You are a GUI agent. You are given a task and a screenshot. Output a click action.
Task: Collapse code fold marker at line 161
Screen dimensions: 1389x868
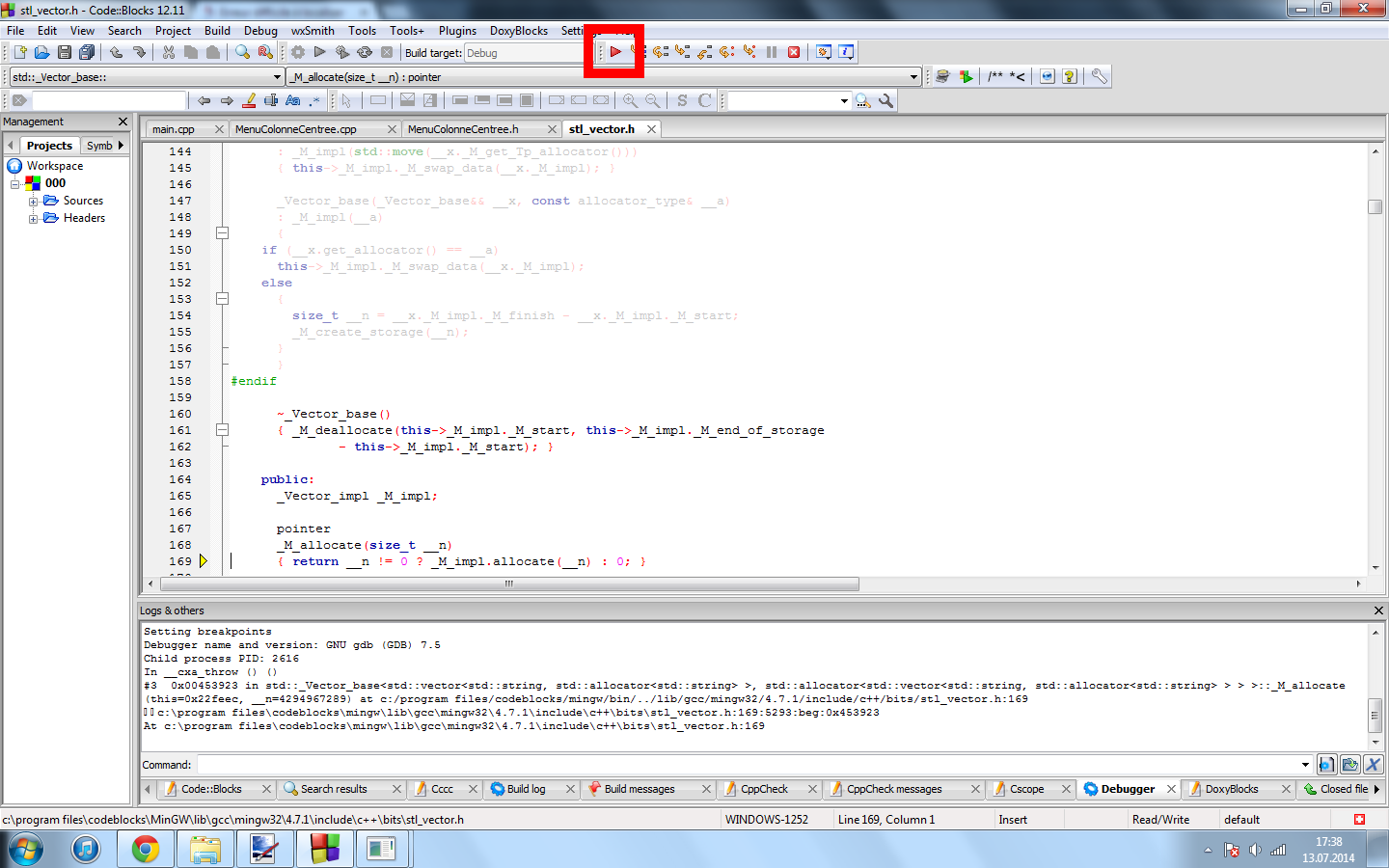(x=222, y=430)
